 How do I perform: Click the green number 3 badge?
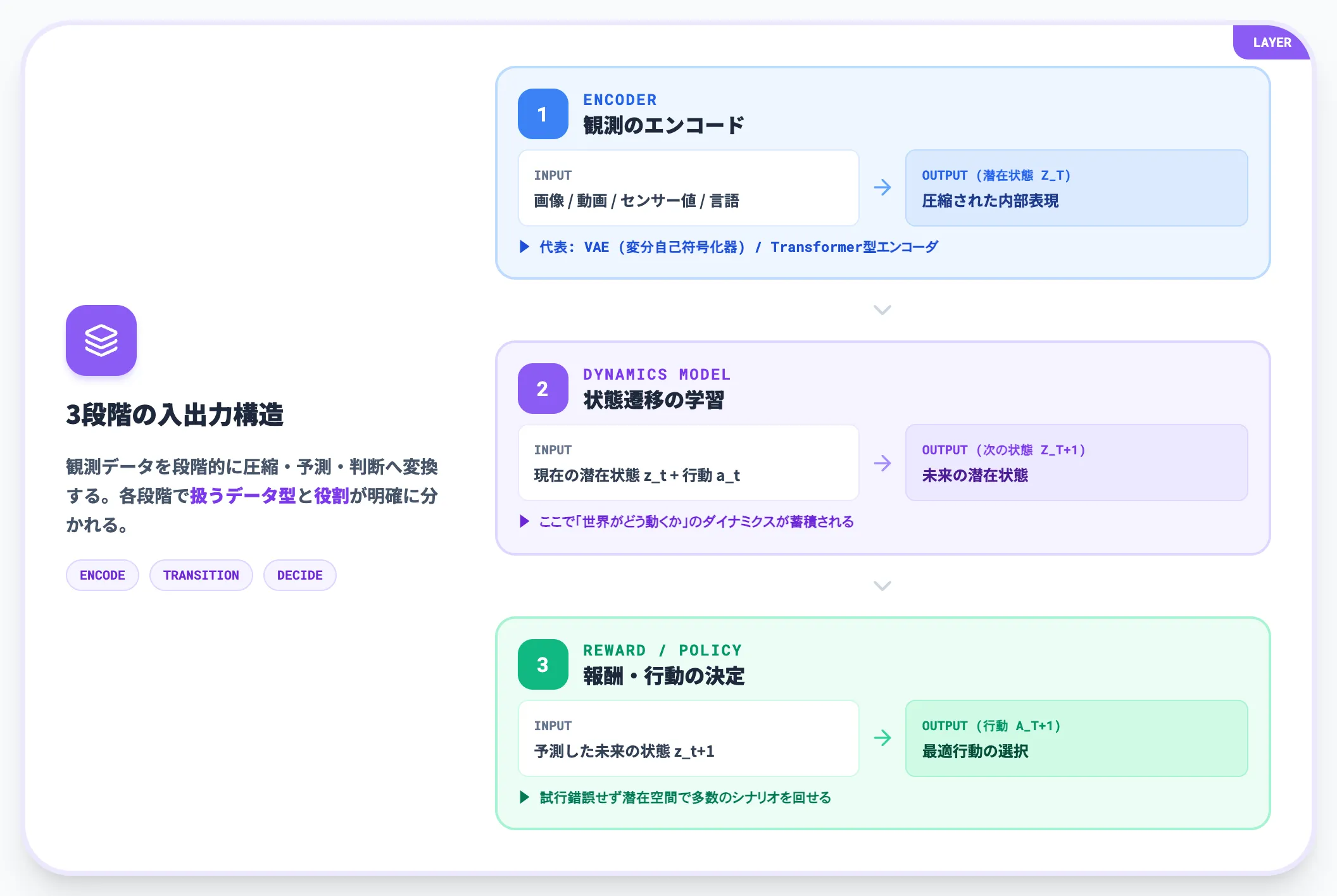(x=543, y=664)
